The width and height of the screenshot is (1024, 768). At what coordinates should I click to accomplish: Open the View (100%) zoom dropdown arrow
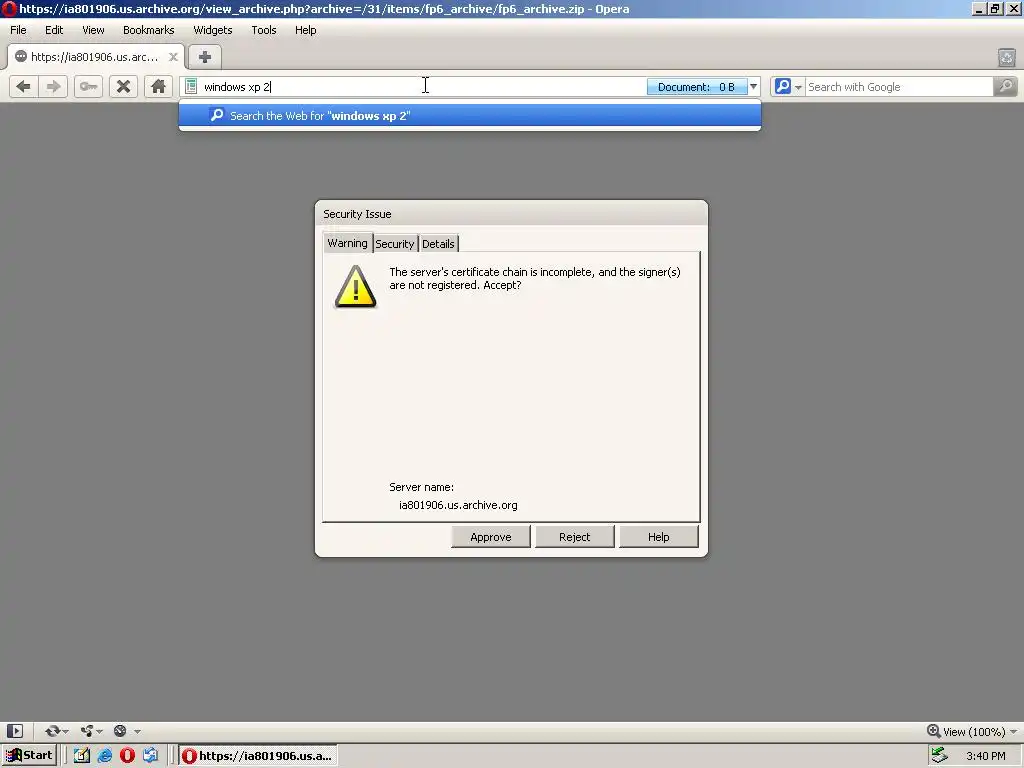click(x=1014, y=731)
